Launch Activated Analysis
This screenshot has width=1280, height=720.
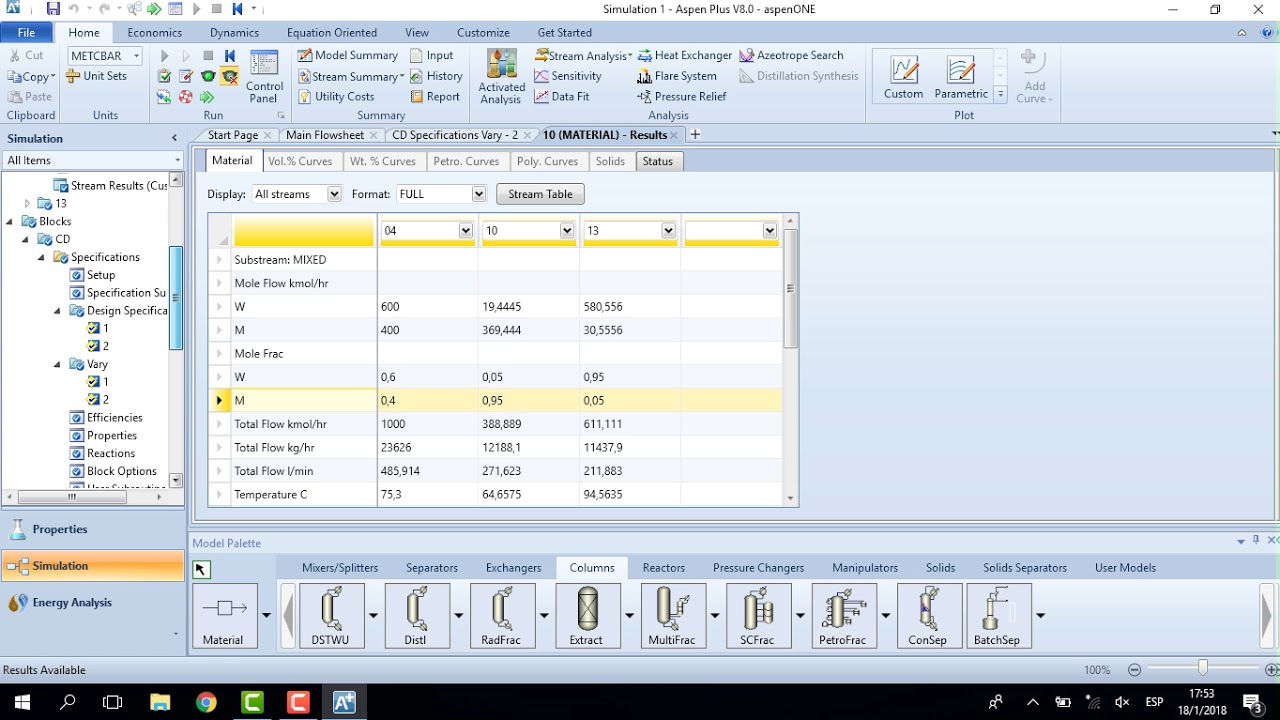[501, 77]
